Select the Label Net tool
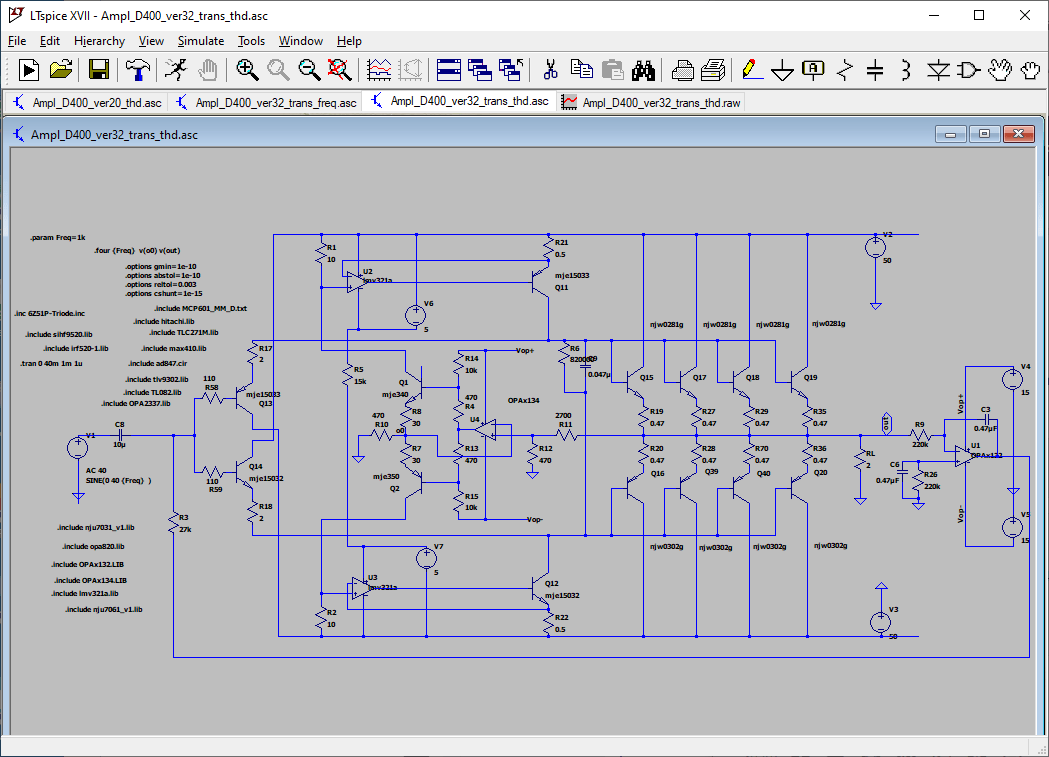Viewport: 1049px width, 757px height. pyautogui.click(x=813, y=70)
